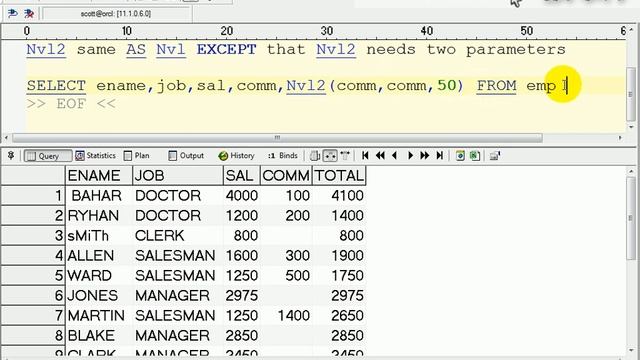Click the word parameters in the editor
The image size is (640, 360).
tap(516, 50)
